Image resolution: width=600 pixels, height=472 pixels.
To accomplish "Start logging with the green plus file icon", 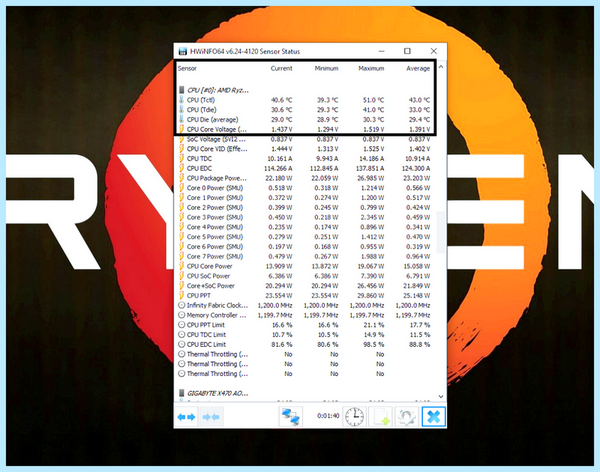I will coord(380,416).
